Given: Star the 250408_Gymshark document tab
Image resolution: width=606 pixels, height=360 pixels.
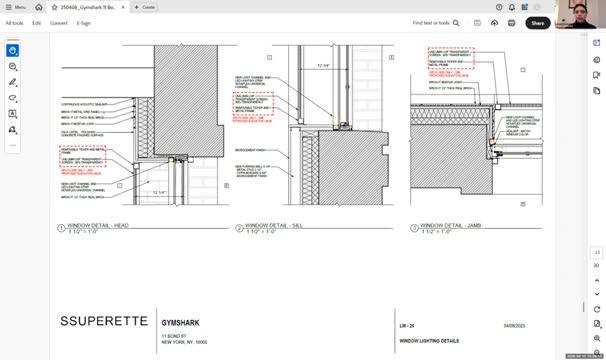Looking at the screenshot, I should (x=54, y=7).
